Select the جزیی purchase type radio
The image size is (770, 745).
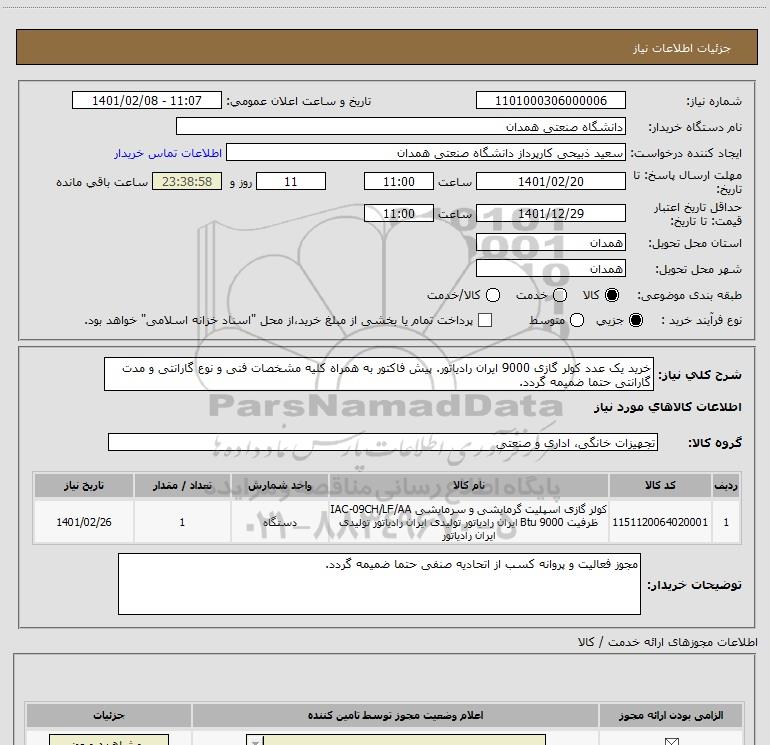coord(636,320)
